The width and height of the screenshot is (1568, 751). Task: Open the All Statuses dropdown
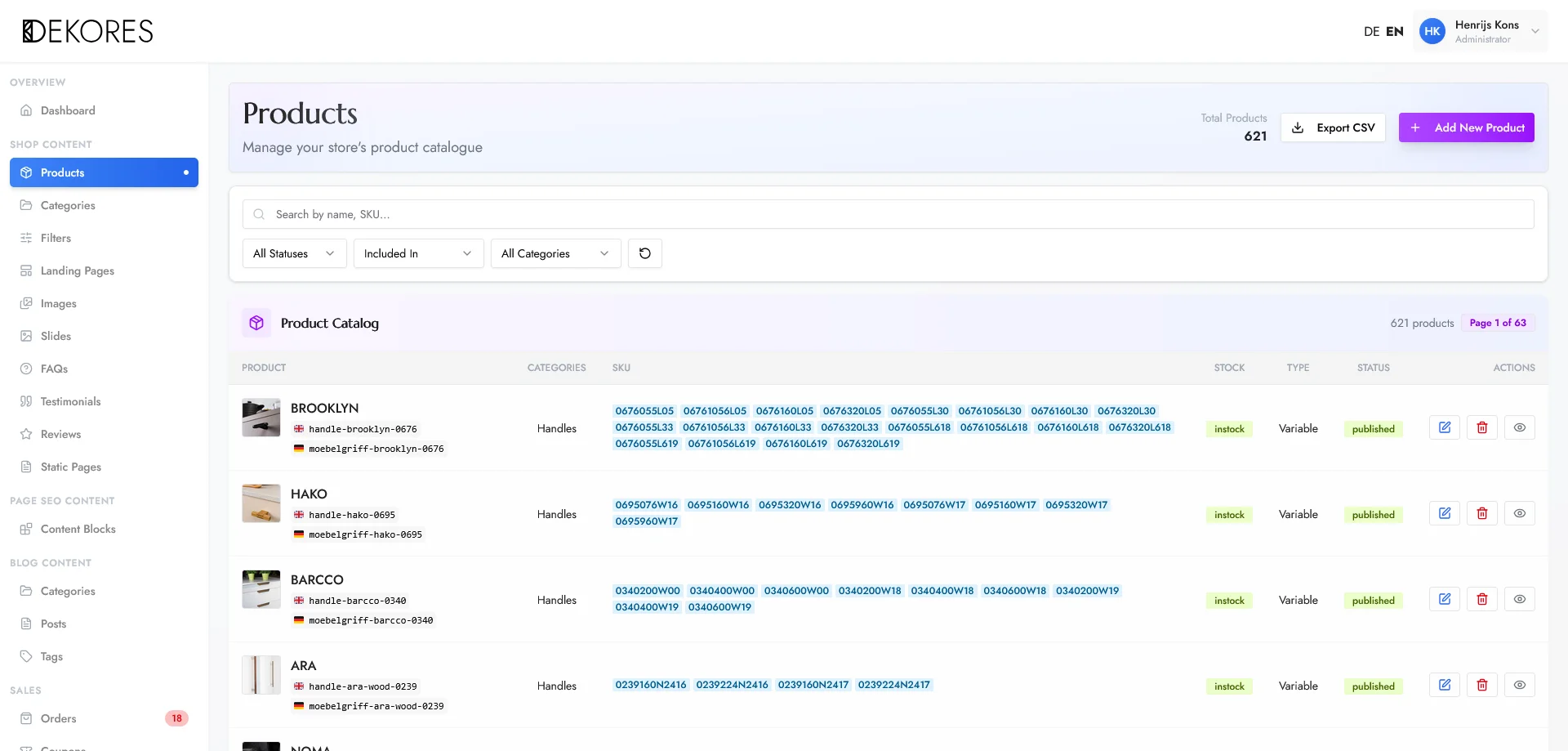294,253
